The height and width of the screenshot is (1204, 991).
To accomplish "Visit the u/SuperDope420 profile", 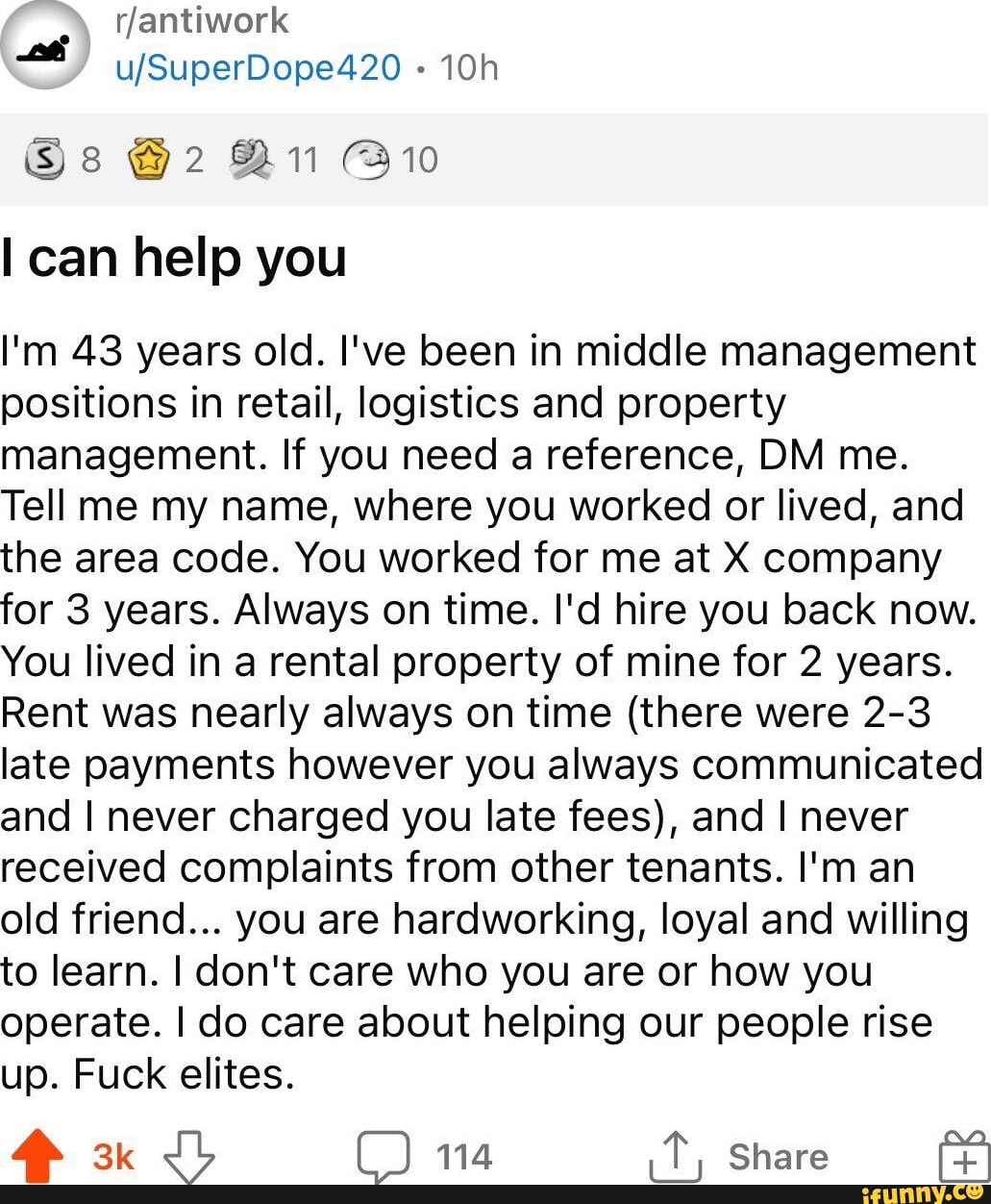I will [x=257, y=67].
